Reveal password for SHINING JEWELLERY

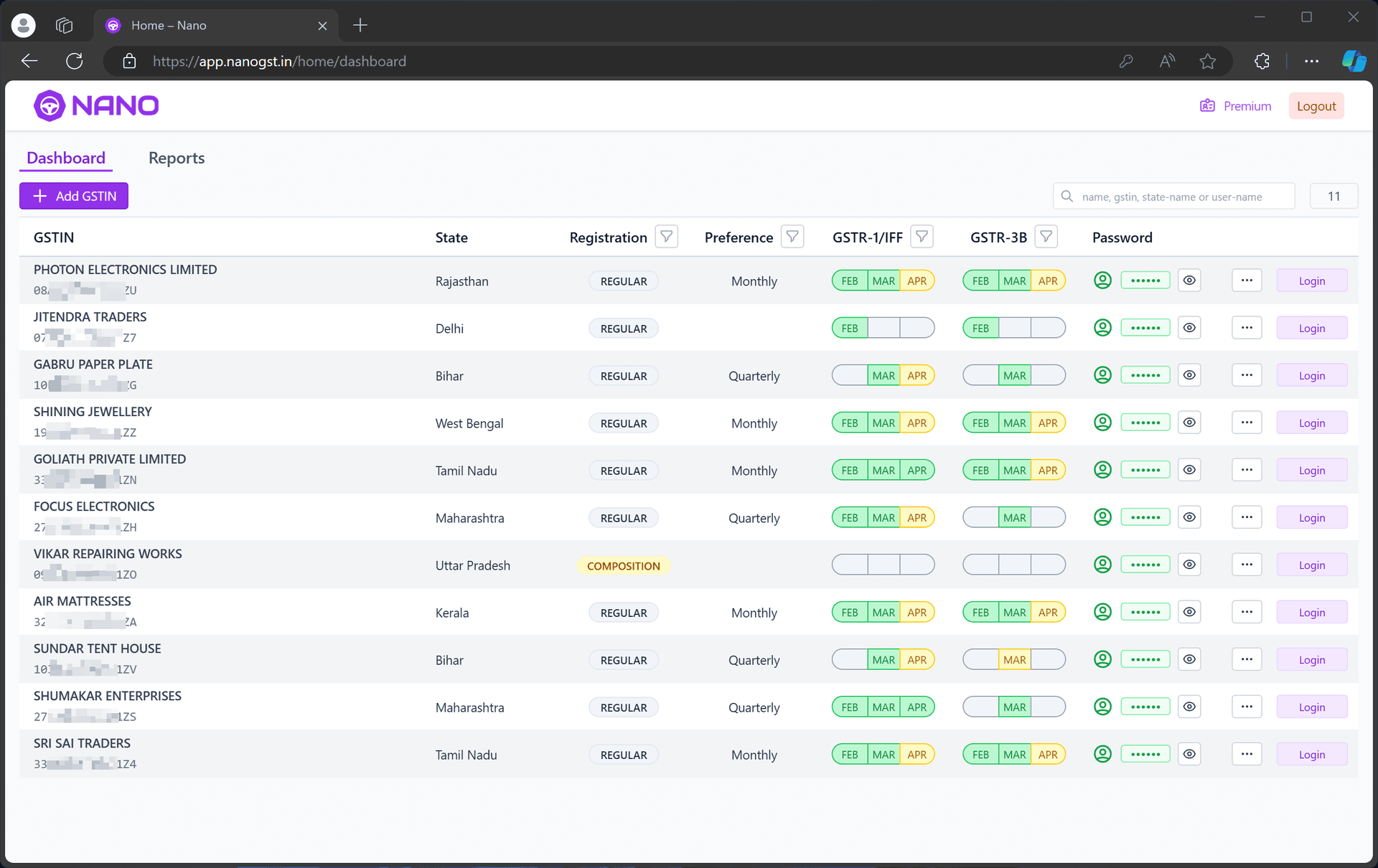(x=1189, y=423)
